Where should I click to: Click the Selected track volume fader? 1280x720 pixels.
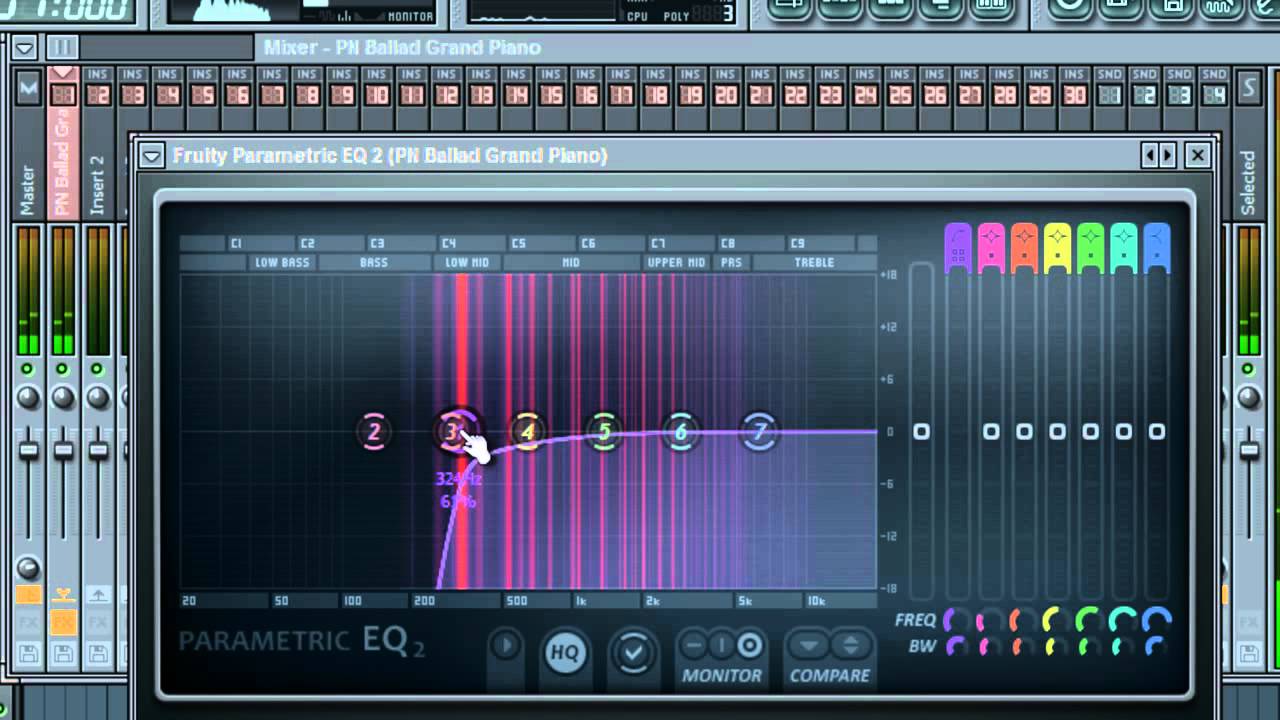[1248, 452]
